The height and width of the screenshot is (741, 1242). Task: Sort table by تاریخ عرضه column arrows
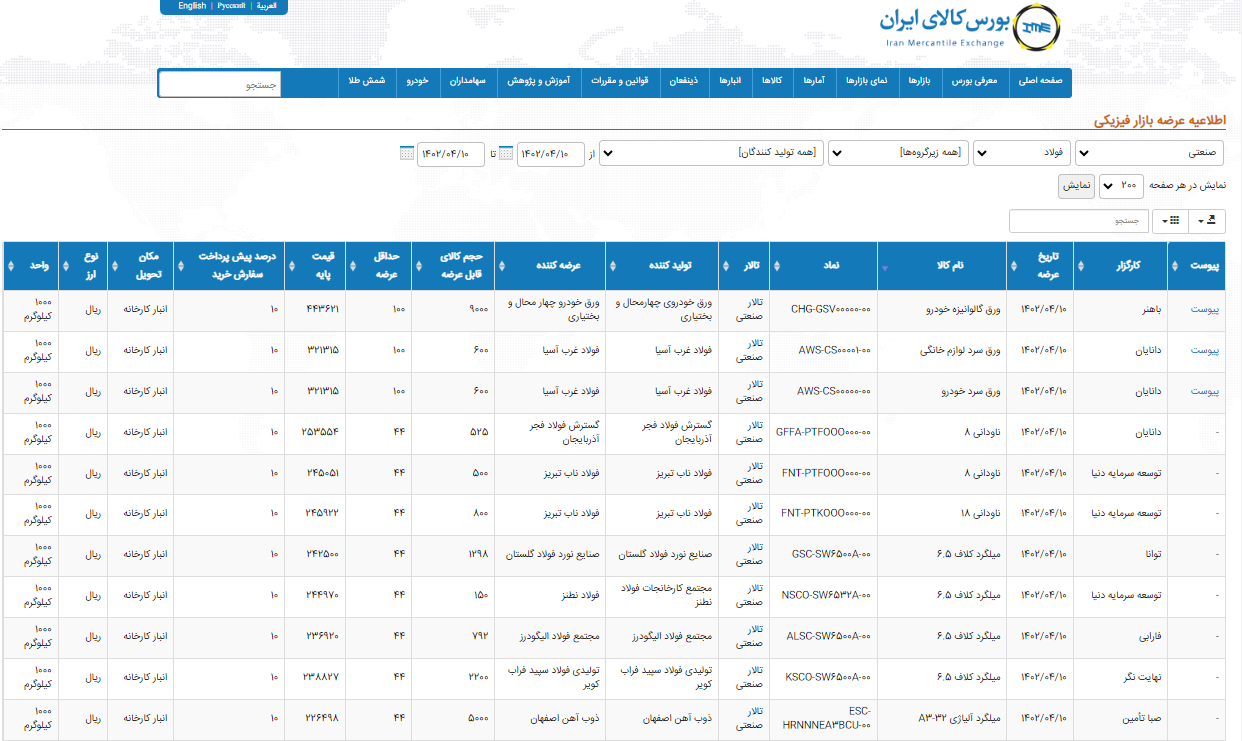[x=1015, y=266]
